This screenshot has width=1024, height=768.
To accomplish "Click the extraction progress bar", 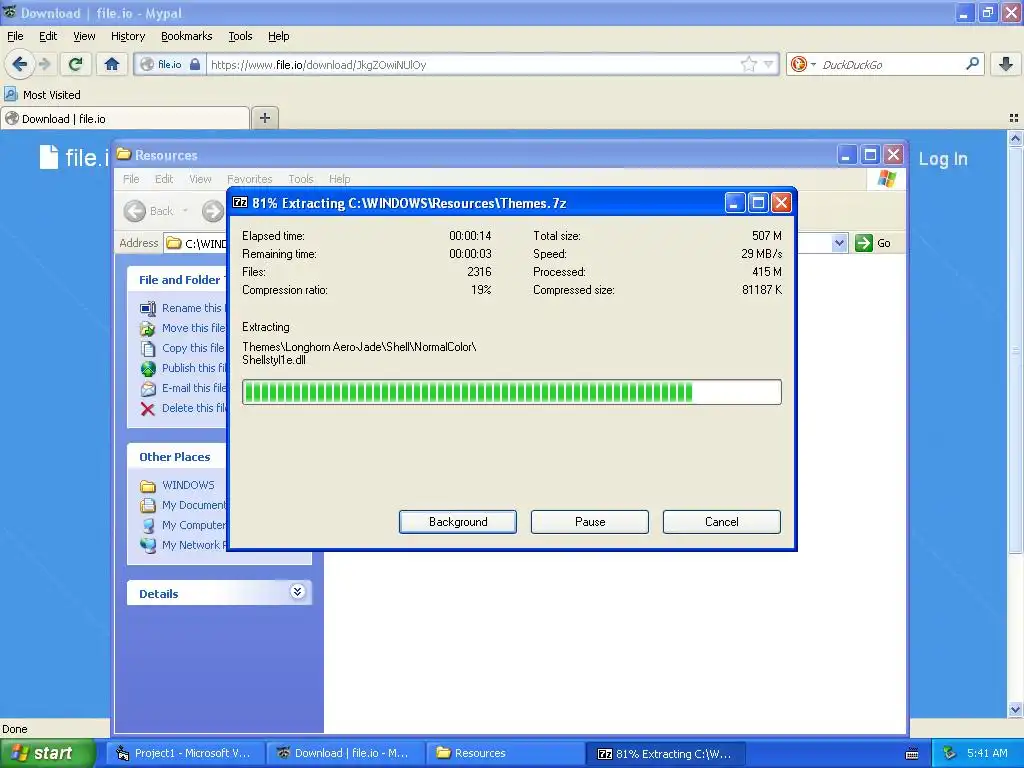I will click(x=511, y=392).
